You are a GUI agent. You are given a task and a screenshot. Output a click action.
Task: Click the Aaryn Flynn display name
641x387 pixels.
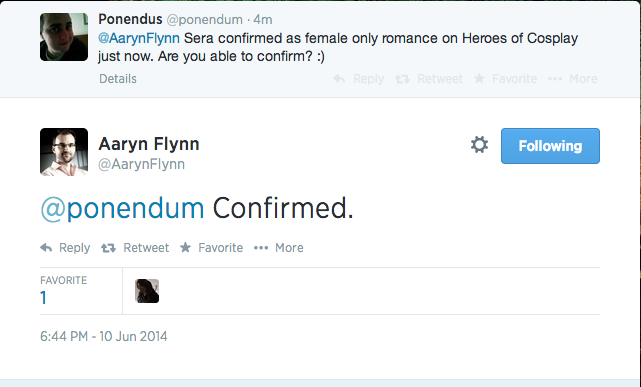(149, 144)
